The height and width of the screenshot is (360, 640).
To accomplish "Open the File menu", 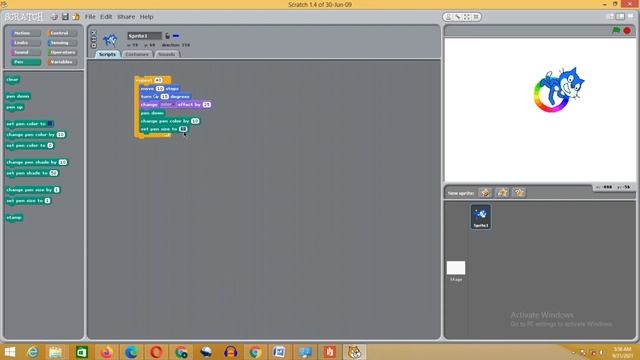I will [x=90, y=17].
